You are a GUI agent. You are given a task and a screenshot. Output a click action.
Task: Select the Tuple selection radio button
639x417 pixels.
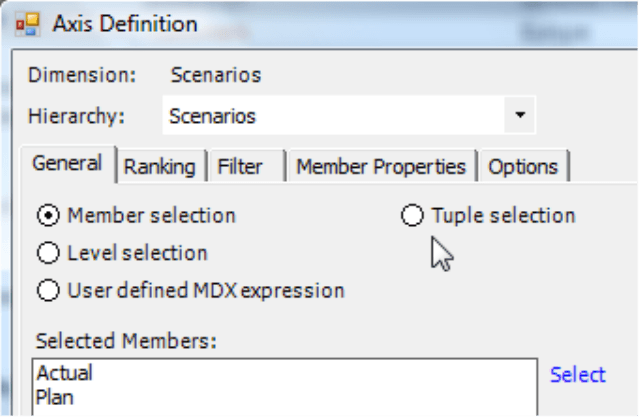pyautogui.click(x=412, y=215)
